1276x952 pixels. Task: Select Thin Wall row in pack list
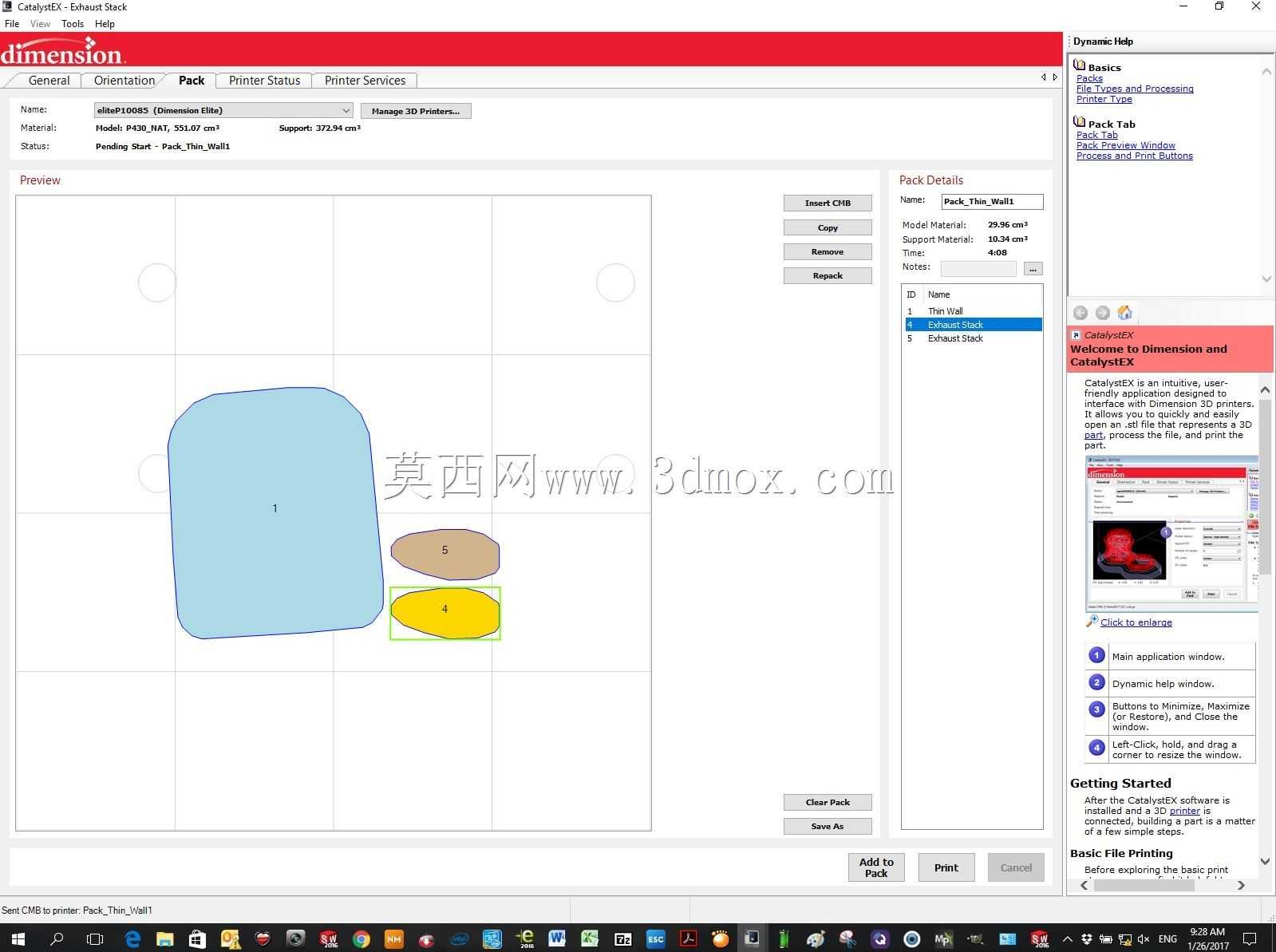point(974,311)
